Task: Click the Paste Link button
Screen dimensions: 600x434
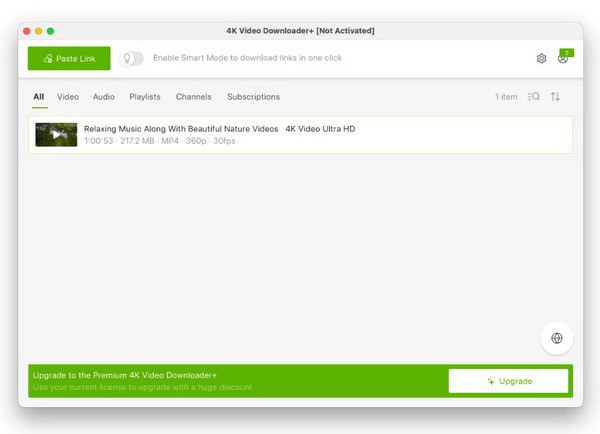Action: (69, 58)
